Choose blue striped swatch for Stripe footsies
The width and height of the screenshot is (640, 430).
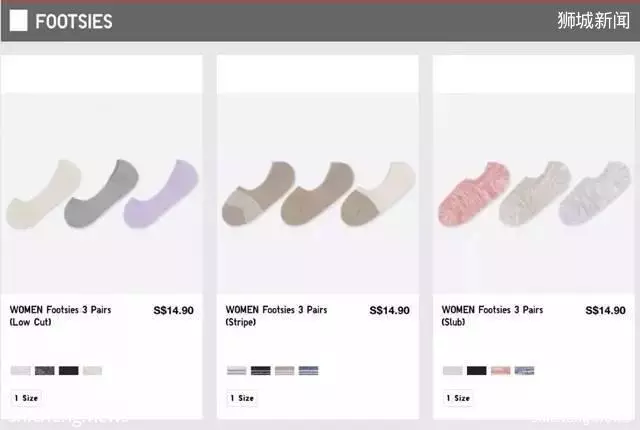click(309, 370)
